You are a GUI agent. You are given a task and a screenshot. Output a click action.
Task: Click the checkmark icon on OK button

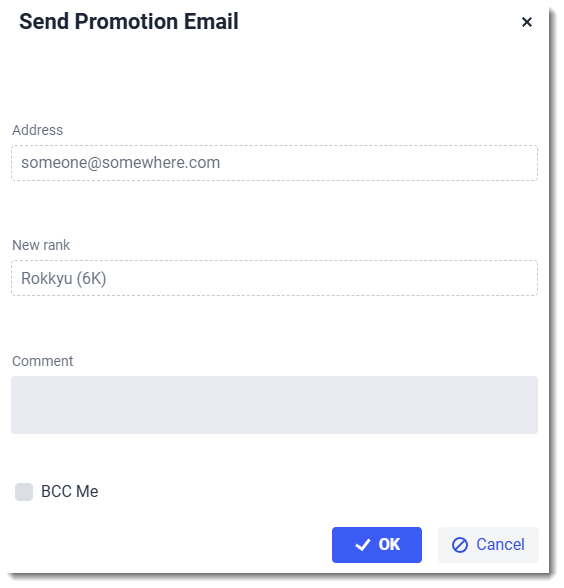pos(362,544)
